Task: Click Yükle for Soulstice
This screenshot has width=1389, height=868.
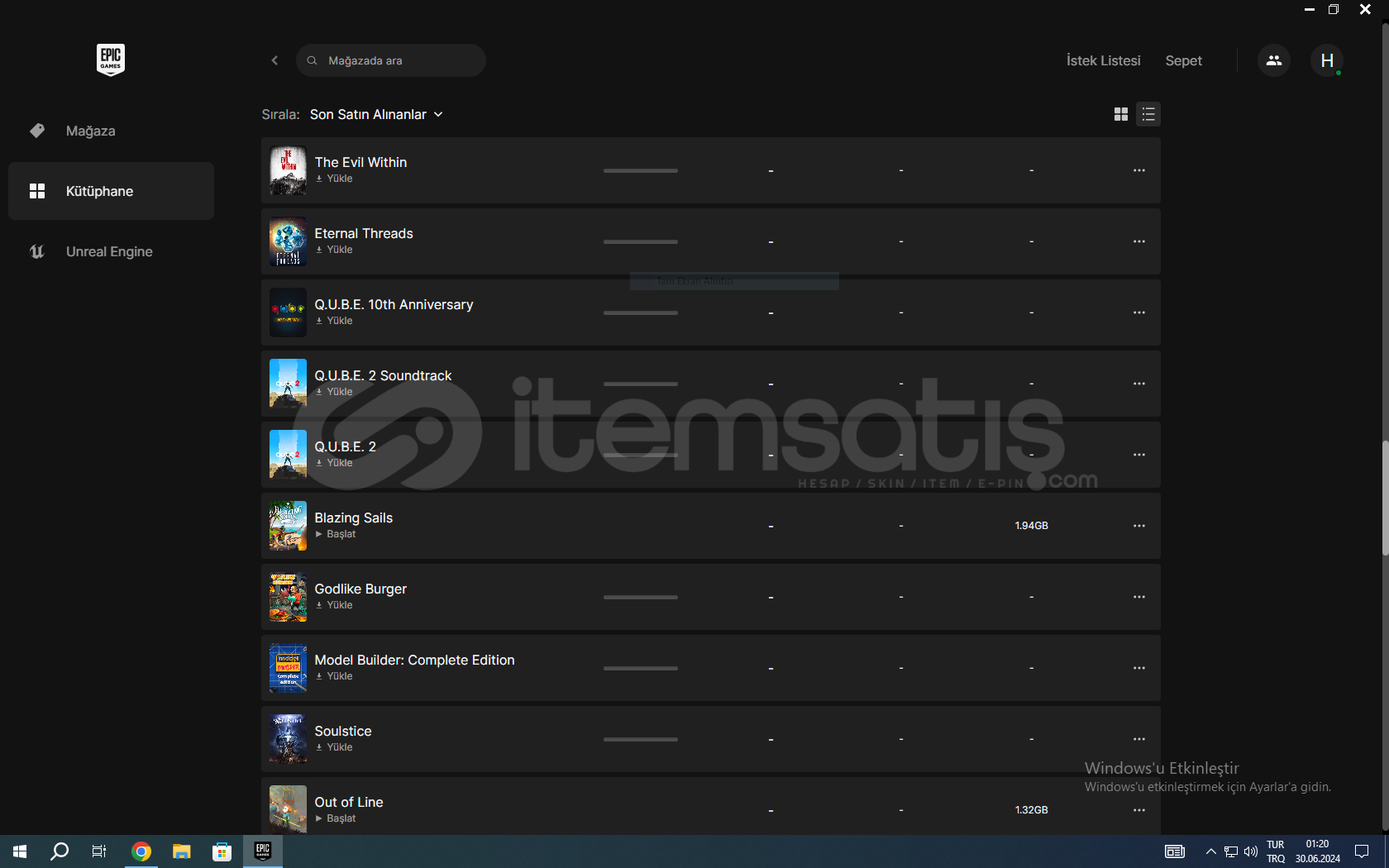Action: click(334, 747)
